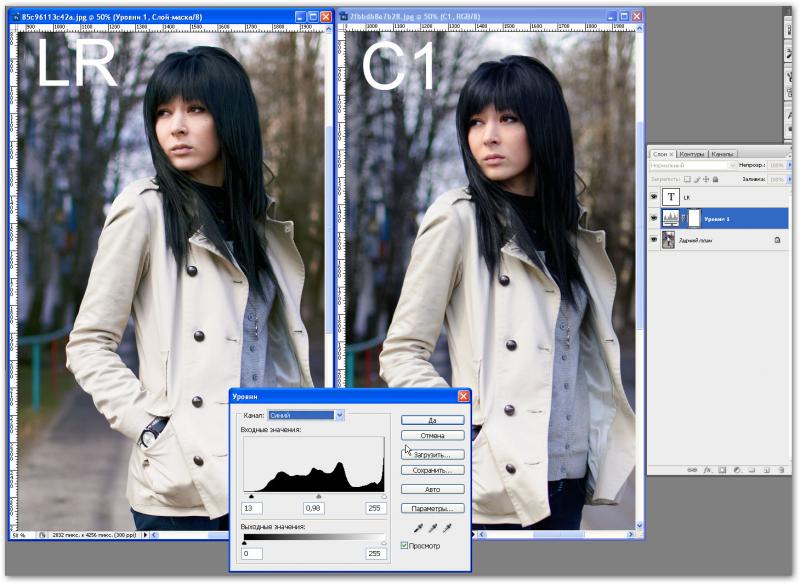Image resolution: width=800 pixels, height=584 pixels.
Task: Switch to the Каналы tab
Action: (x=722, y=154)
